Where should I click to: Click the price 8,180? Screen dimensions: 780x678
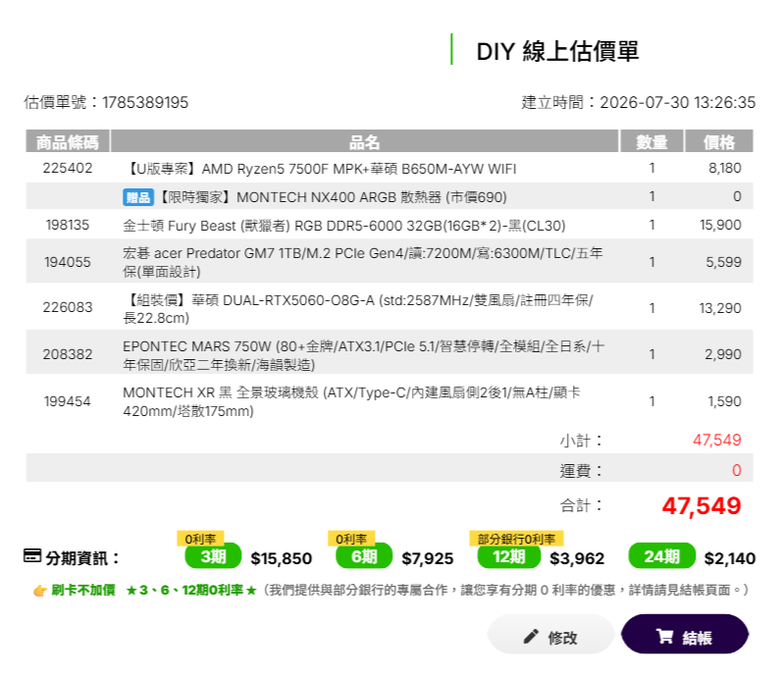tap(725, 168)
